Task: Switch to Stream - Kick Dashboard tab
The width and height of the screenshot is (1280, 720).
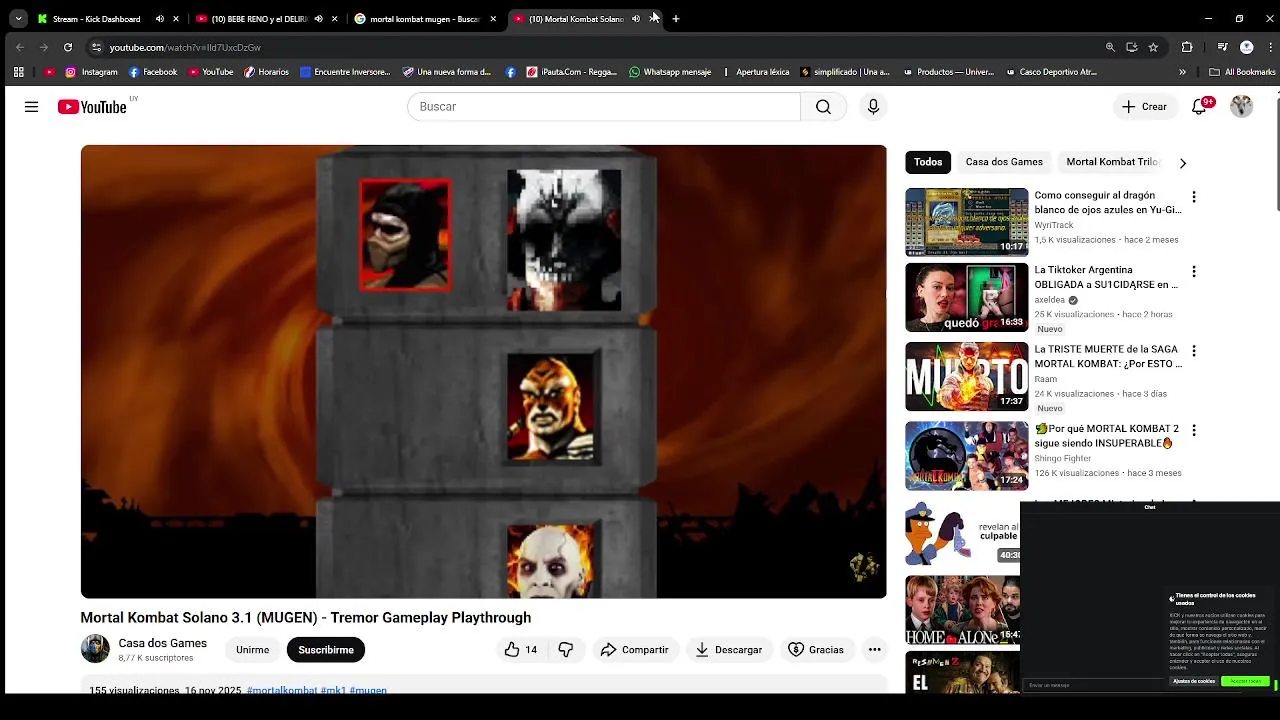Action: (x=96, y=19)
